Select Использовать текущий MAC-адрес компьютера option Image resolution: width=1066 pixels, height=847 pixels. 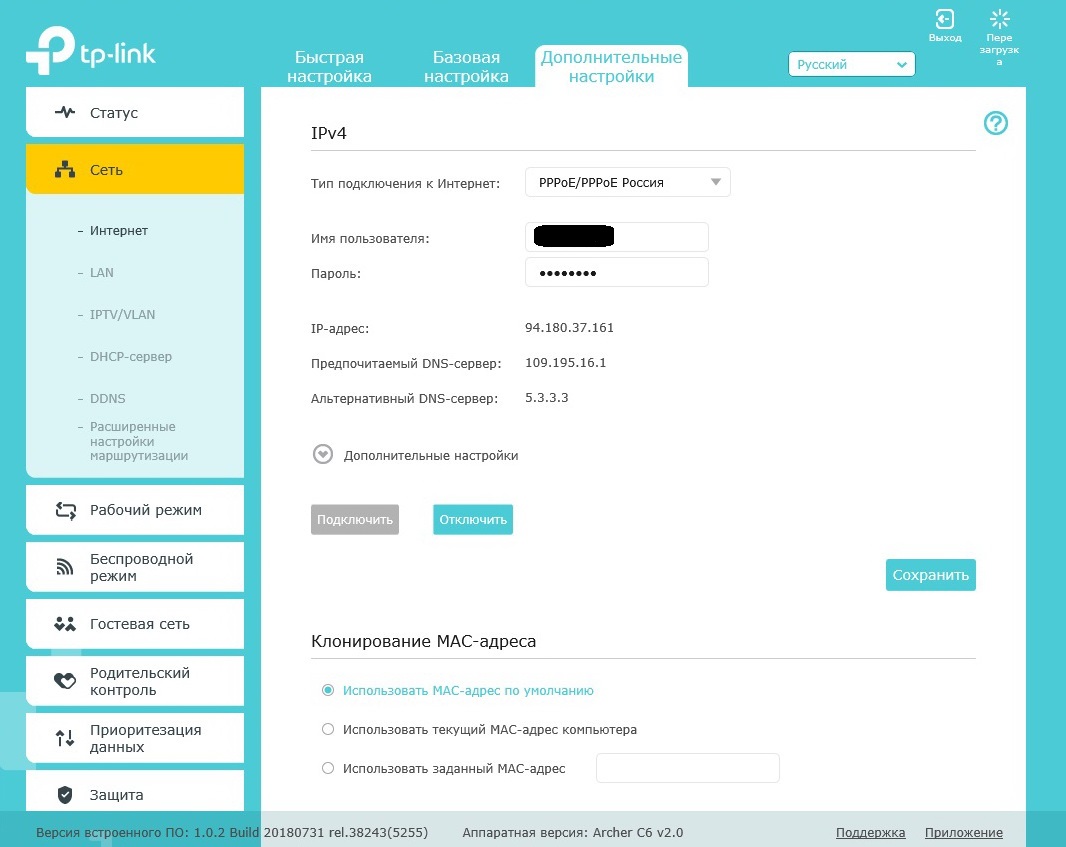328,729
